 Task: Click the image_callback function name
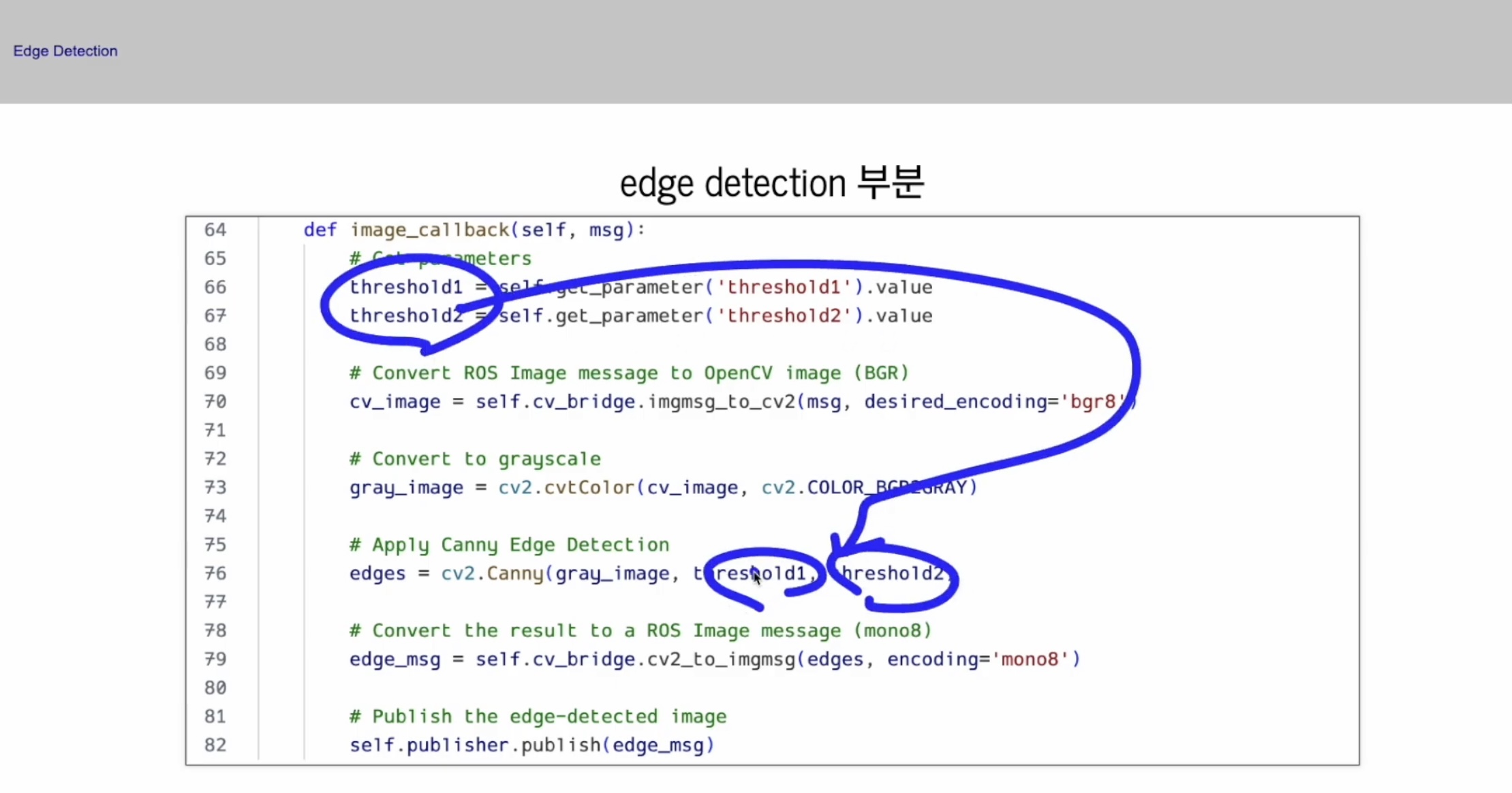coord(429,230)
